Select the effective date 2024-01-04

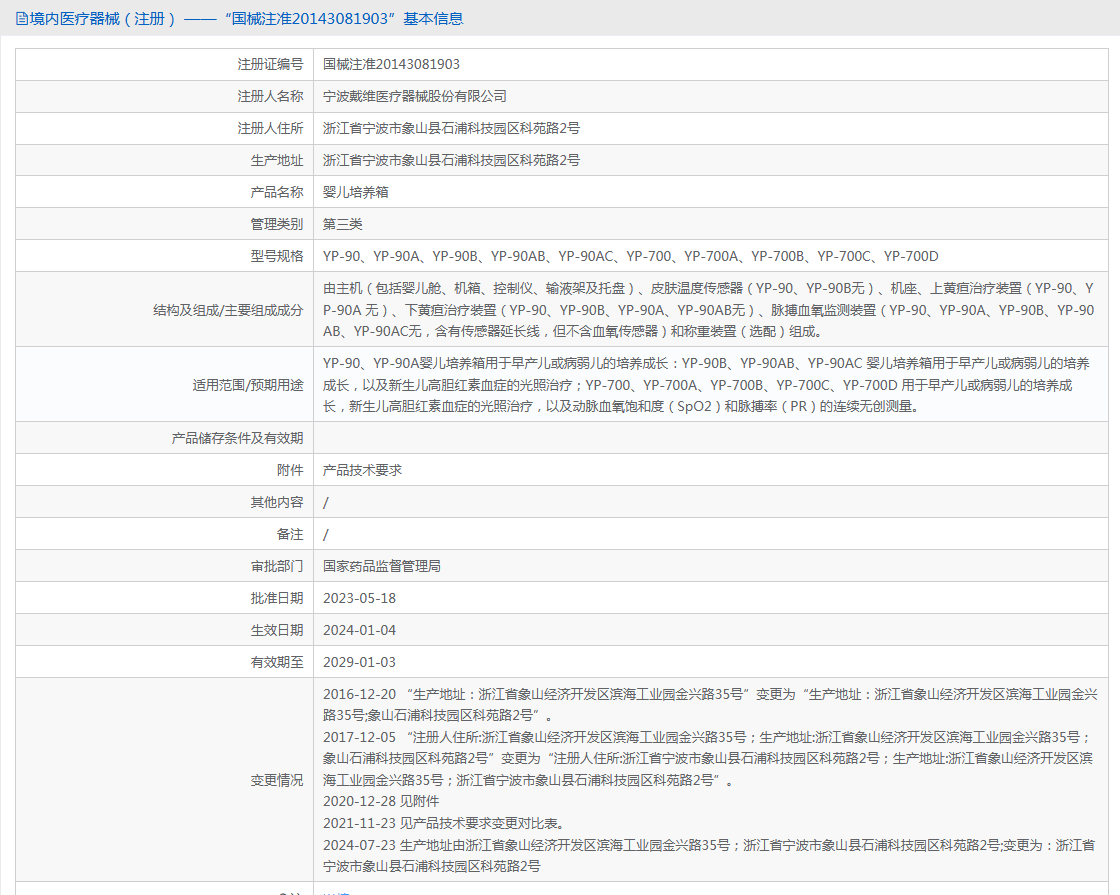[359, 630]
